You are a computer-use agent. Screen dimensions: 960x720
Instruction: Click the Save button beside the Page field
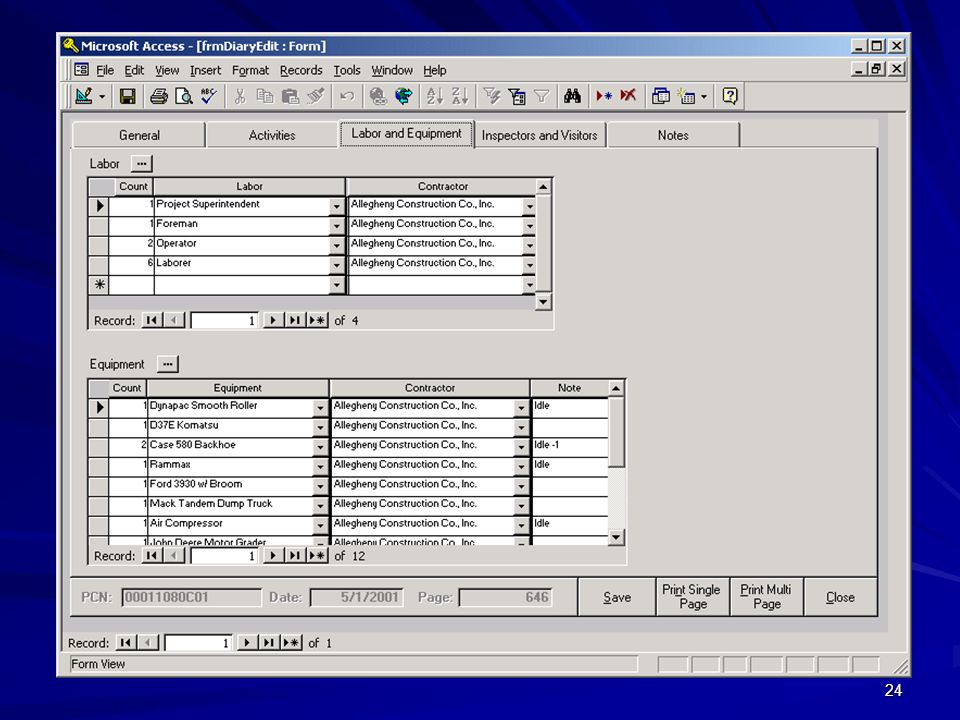(617, 597)
